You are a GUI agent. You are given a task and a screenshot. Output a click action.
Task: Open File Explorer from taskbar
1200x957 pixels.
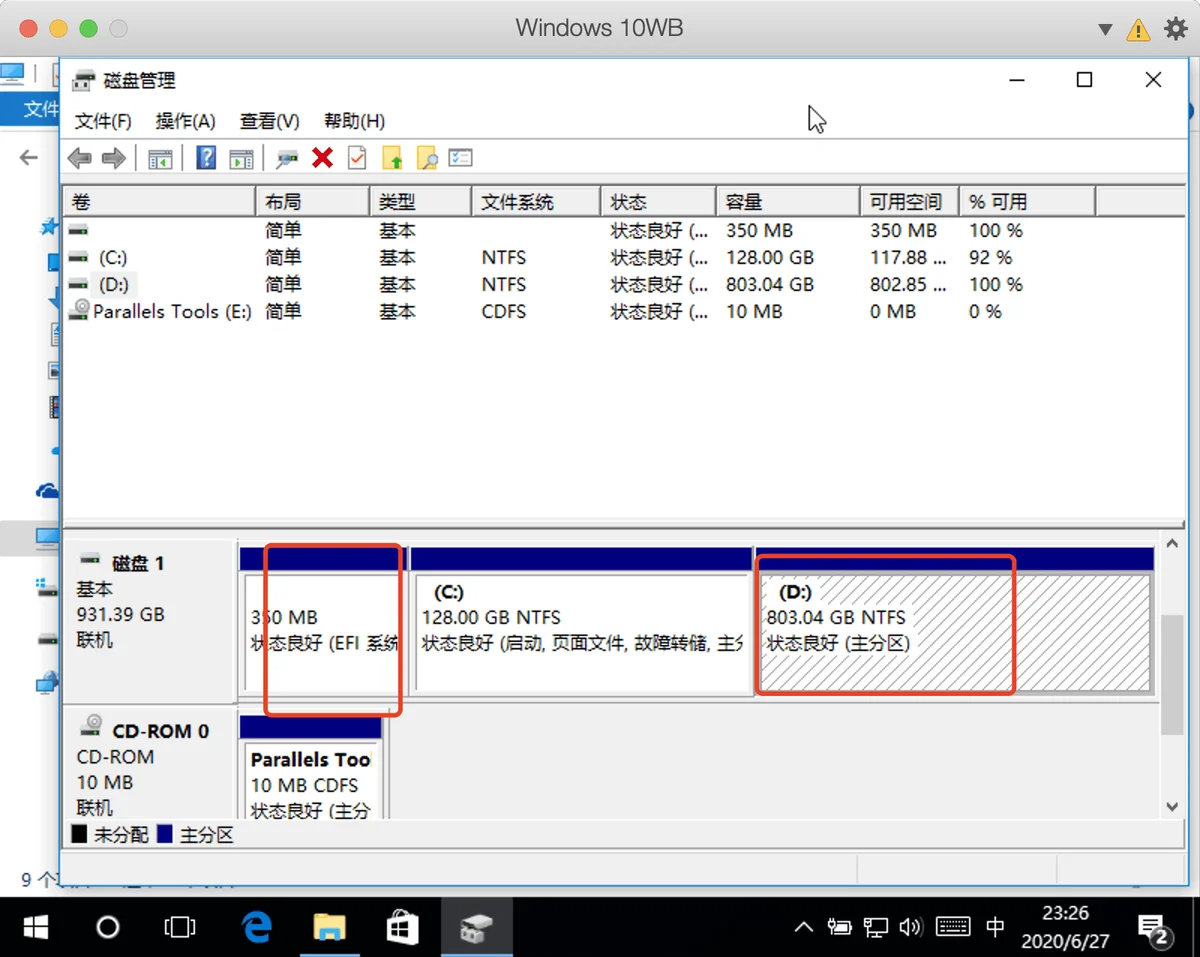329,928
